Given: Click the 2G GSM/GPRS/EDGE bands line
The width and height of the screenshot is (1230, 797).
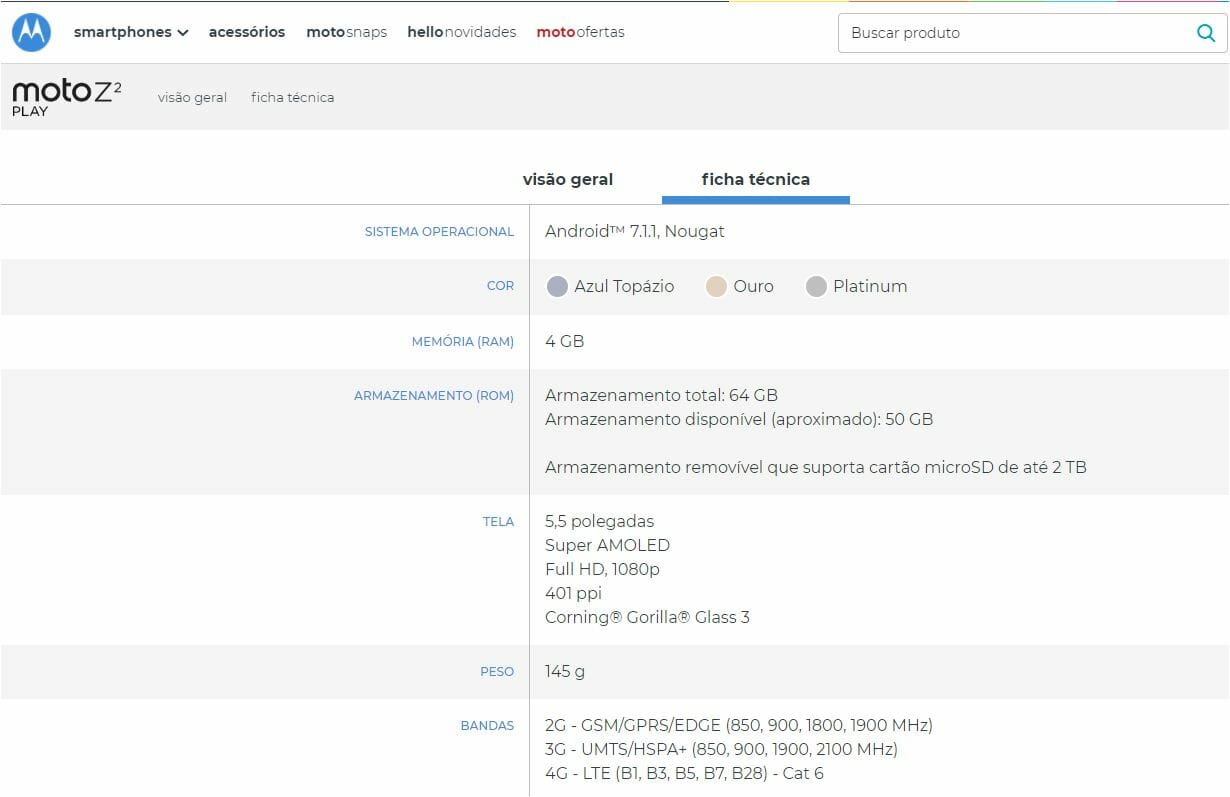Looking at the screenshot, I should coord(739,725).
